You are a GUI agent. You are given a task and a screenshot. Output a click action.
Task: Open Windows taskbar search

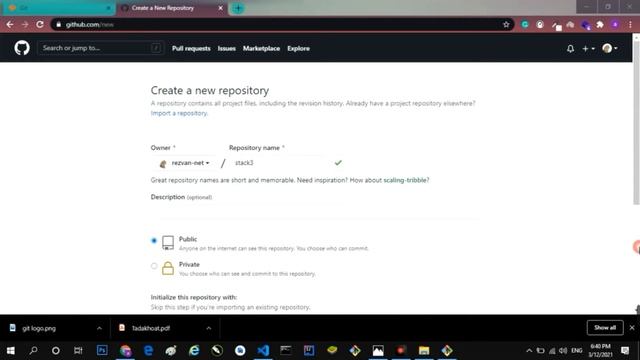pyautogui.click(x=33, y=350)
